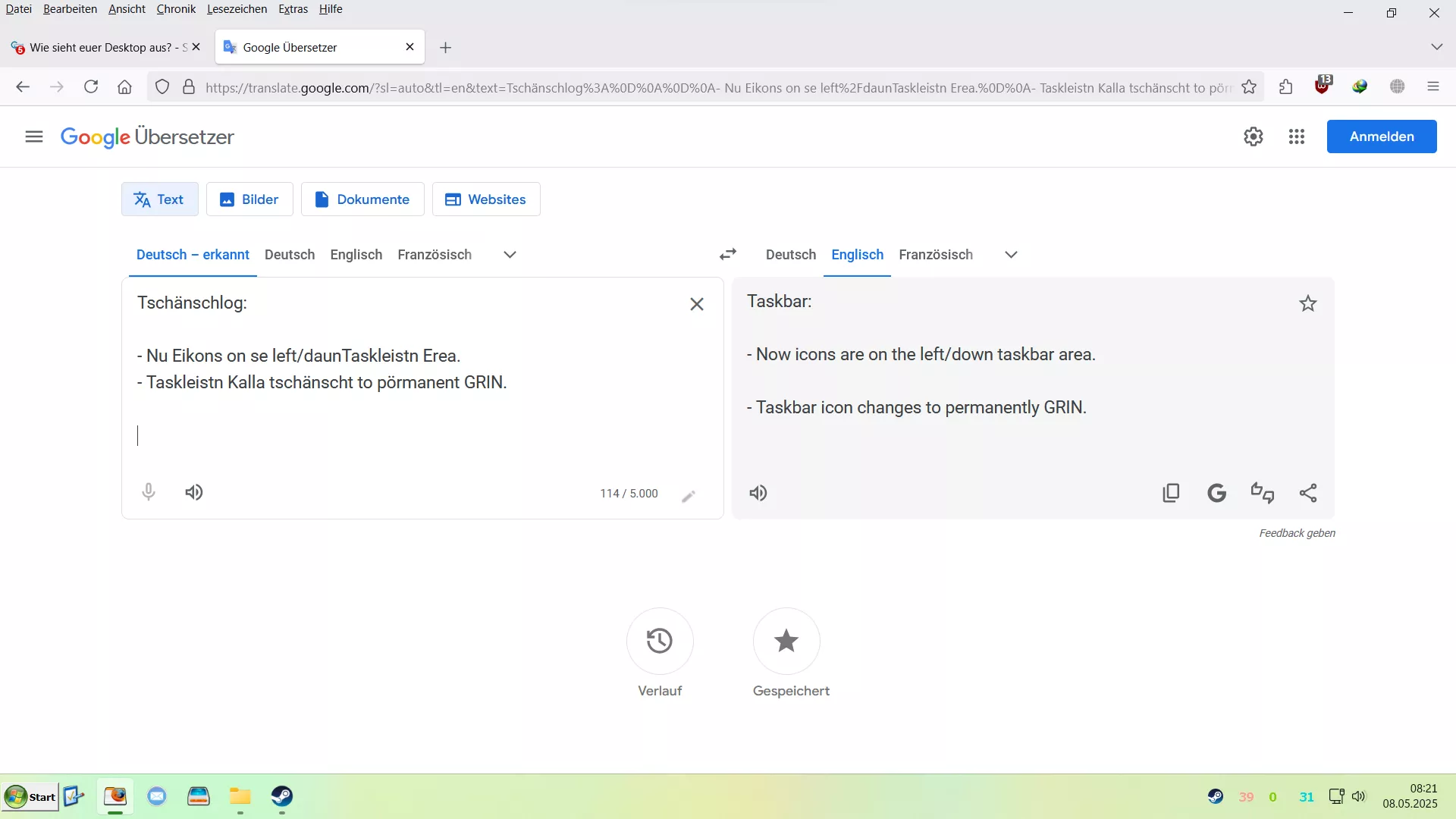The height and width of the screenshot is (819, 1456).
Task: Show site security lock information
Action: pos(189,87)
